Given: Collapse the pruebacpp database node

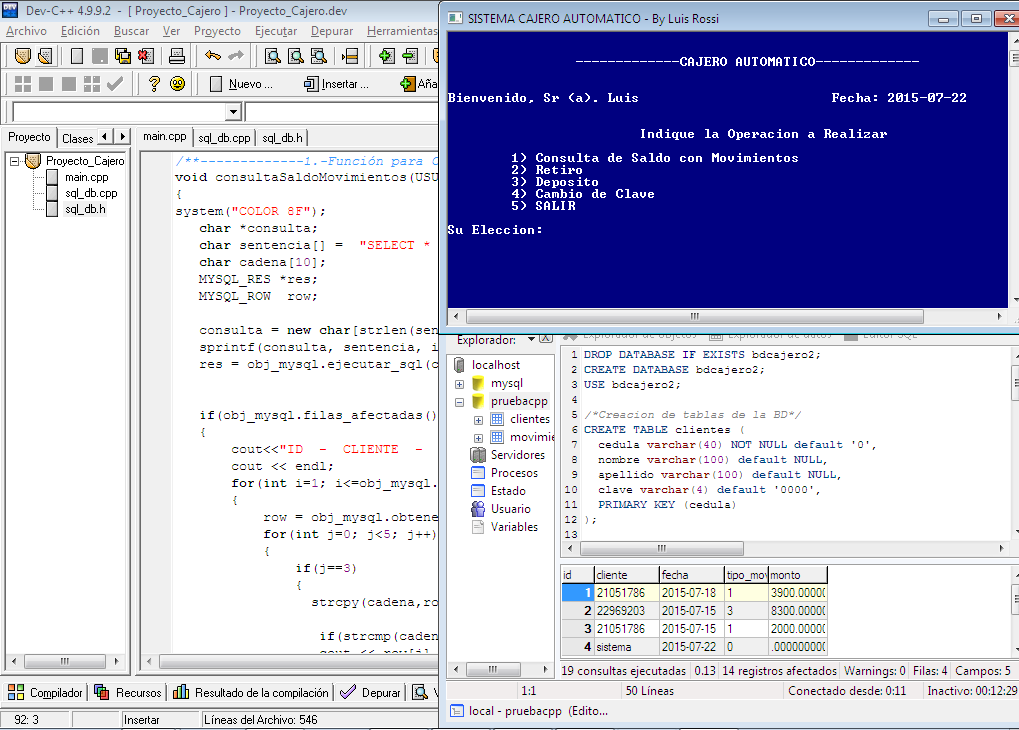Looking at the screenshot, I should pos(459,402).
